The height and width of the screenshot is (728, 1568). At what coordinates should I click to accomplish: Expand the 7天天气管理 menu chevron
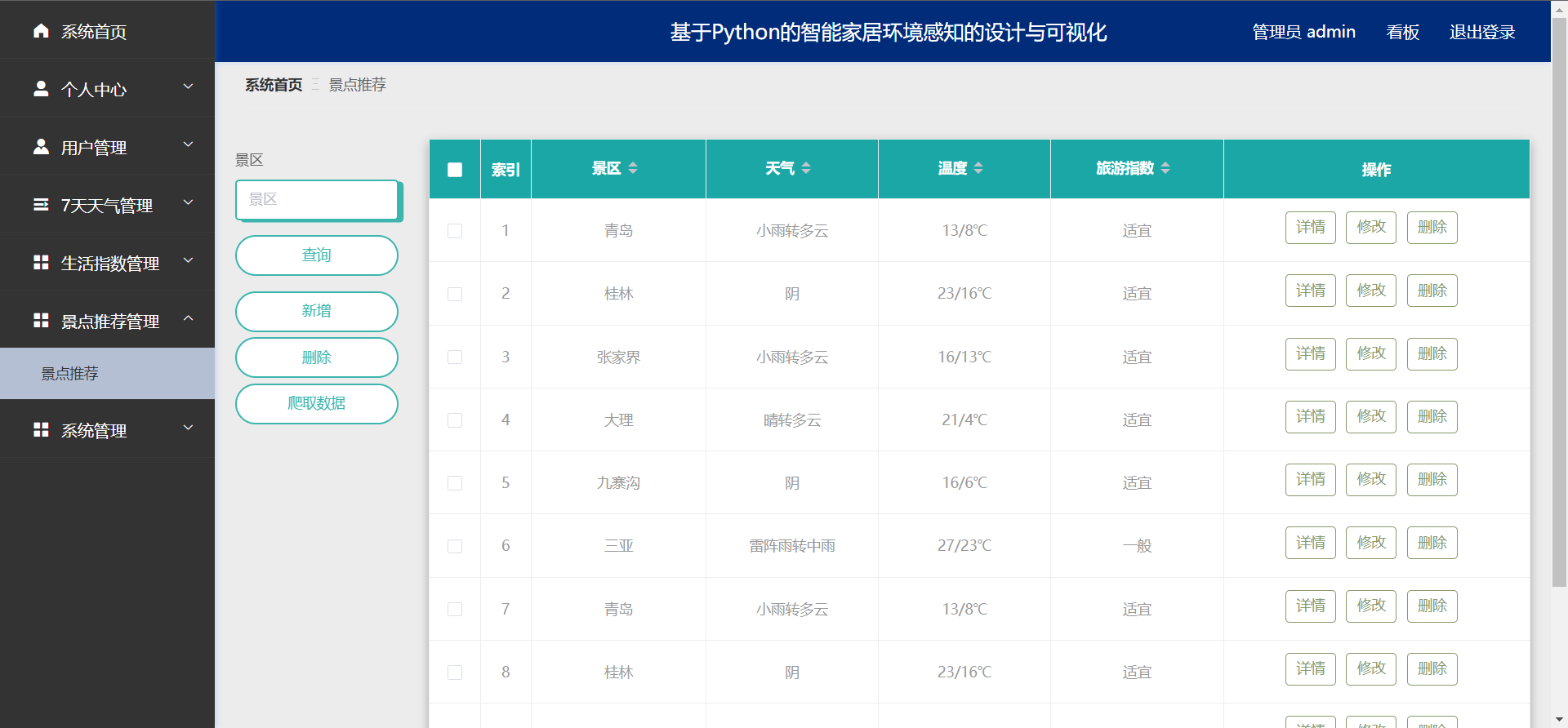188,202
